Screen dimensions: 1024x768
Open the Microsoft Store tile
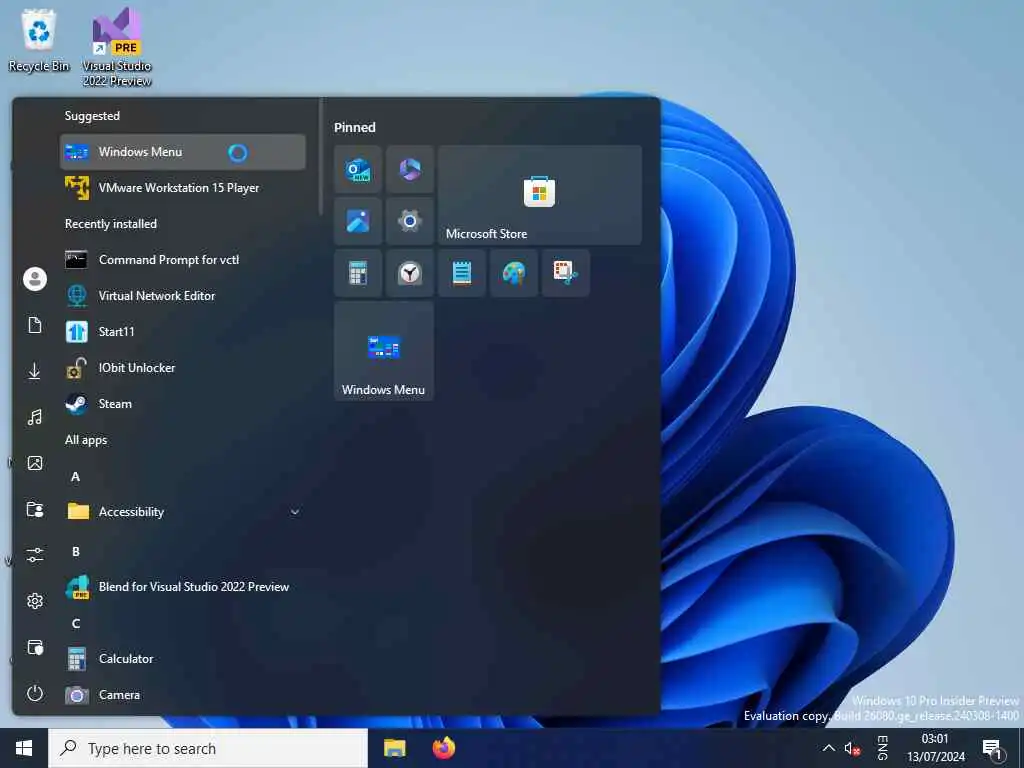coord(539,195)
